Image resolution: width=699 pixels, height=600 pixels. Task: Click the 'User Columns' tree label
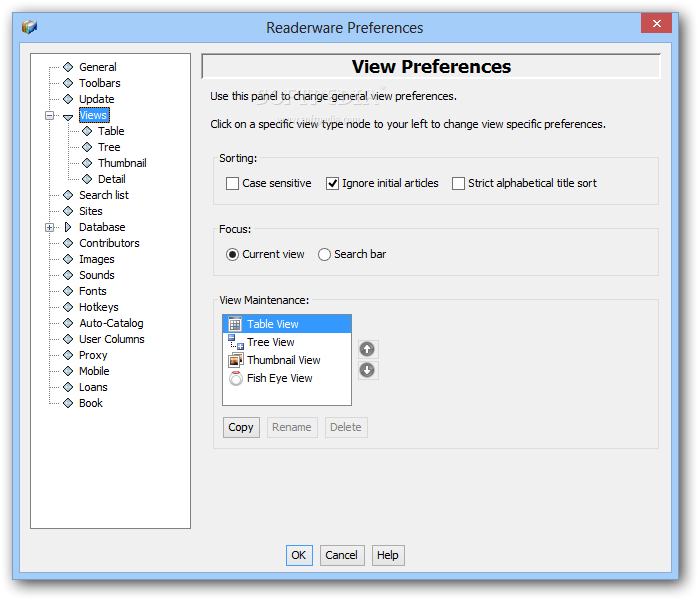pyautogui.click(x=112, y=339)
